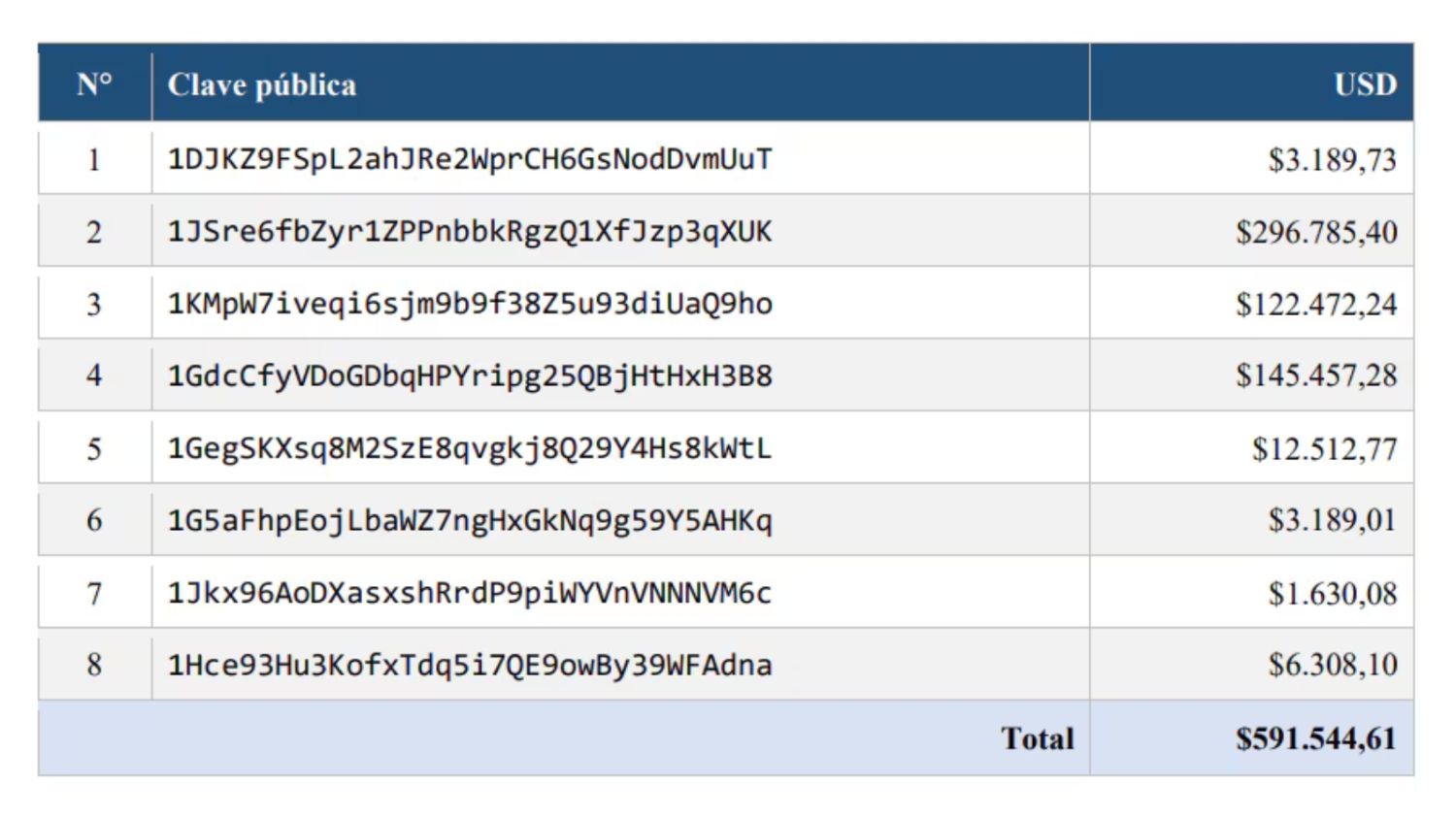Click the $591.544,61 total amount

tap(1316, 739)
